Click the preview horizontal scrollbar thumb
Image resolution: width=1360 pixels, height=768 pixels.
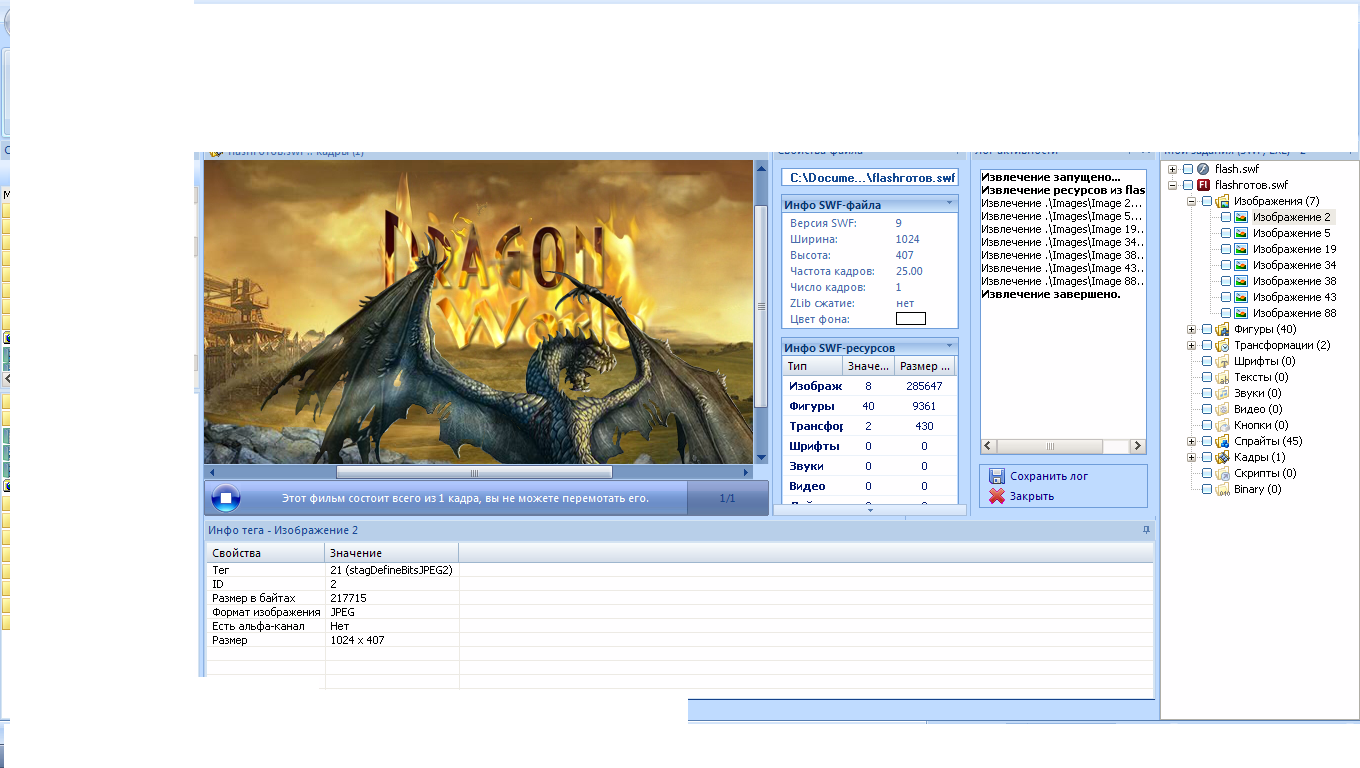click(x=474, y=472)
